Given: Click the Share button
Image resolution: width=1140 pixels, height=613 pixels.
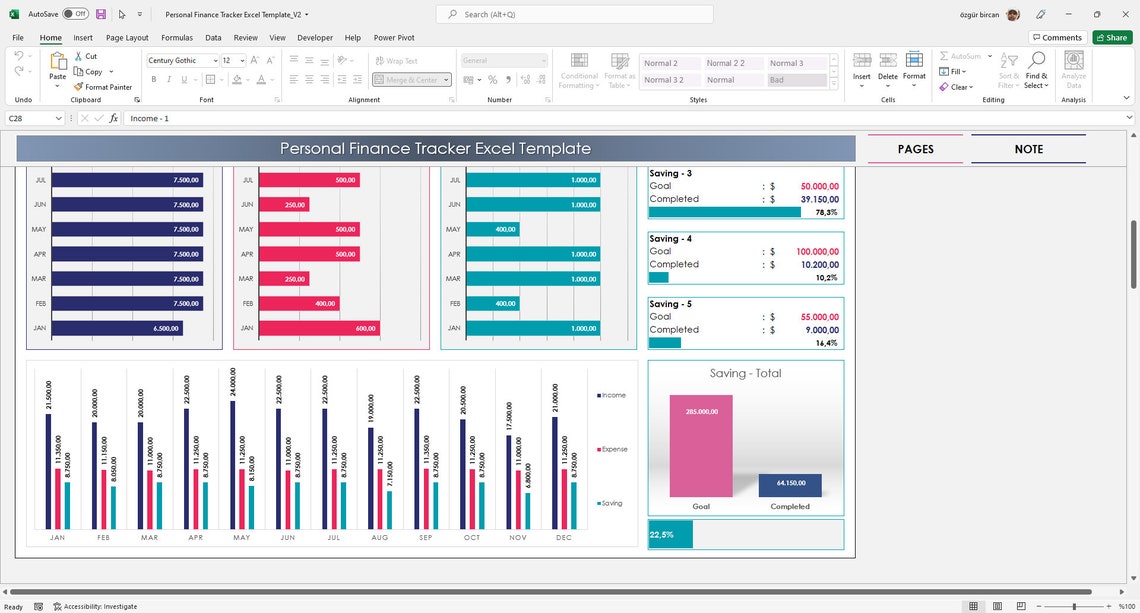Looking at the screenshot, I should point(1112,37).
